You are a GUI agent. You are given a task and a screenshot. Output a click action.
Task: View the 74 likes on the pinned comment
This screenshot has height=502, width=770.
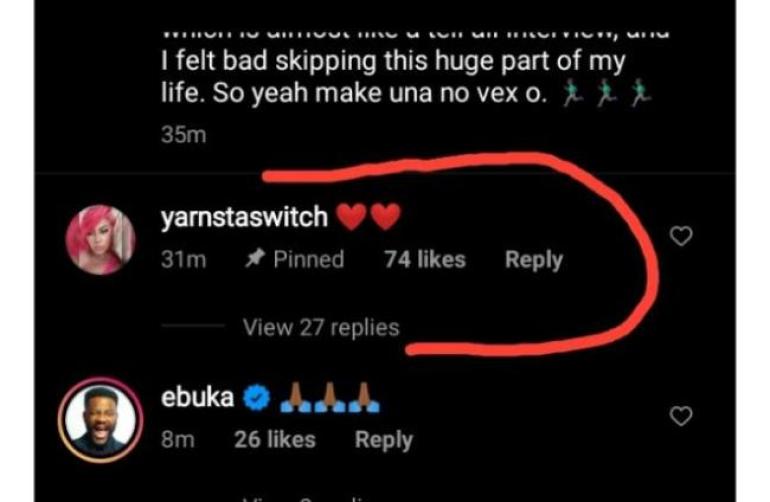[x=425, y=260]
